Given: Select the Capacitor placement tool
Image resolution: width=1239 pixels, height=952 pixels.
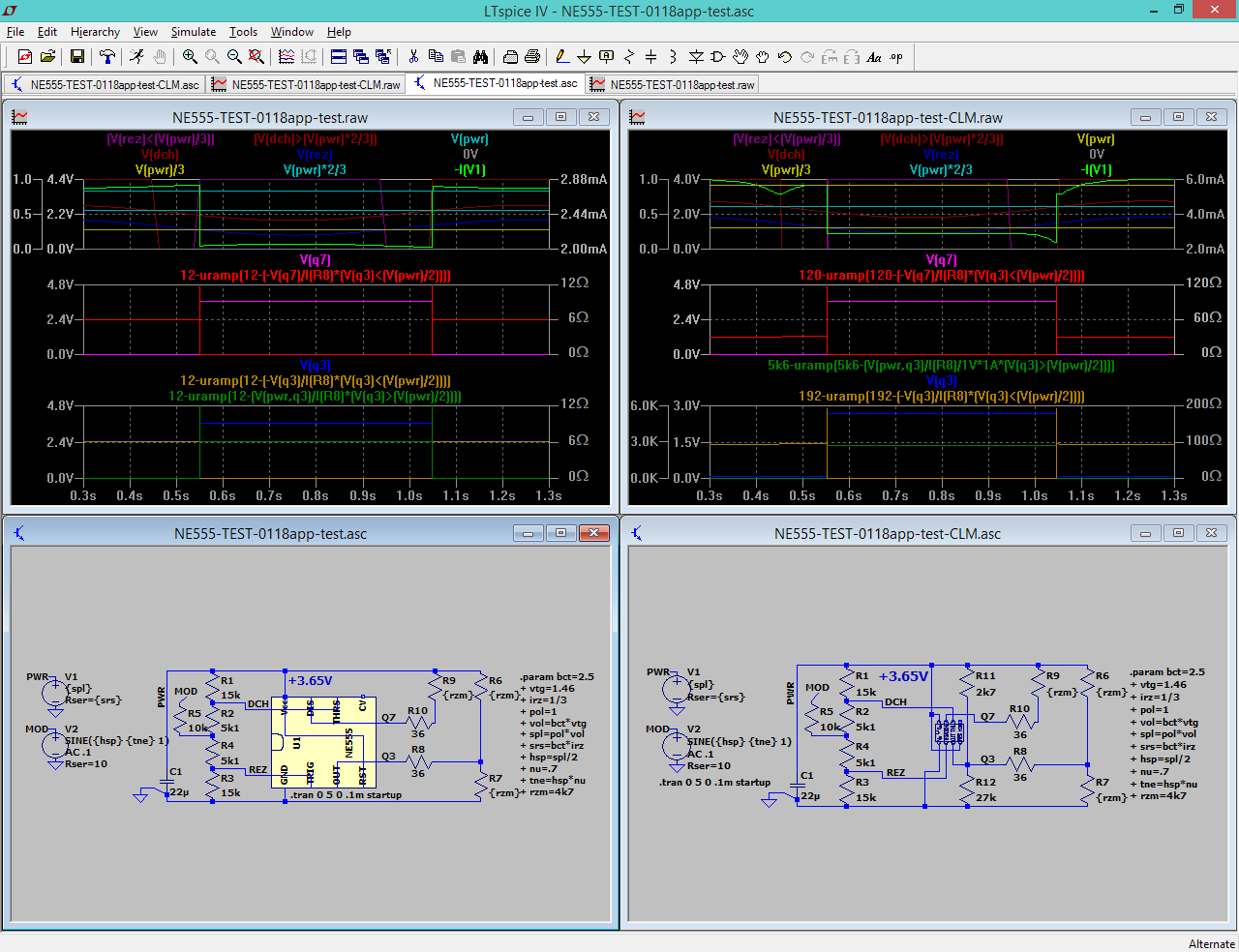Looking at the screenshot, I should pos(651,57).
